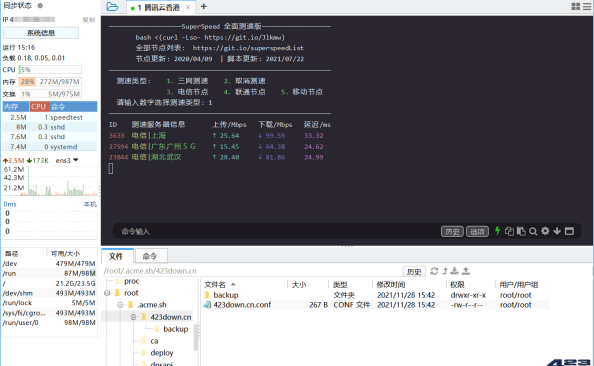Copy the IP address via 复制
This screenshot has height=366, width=594.
pyautogui.click(x=89, y=20)
